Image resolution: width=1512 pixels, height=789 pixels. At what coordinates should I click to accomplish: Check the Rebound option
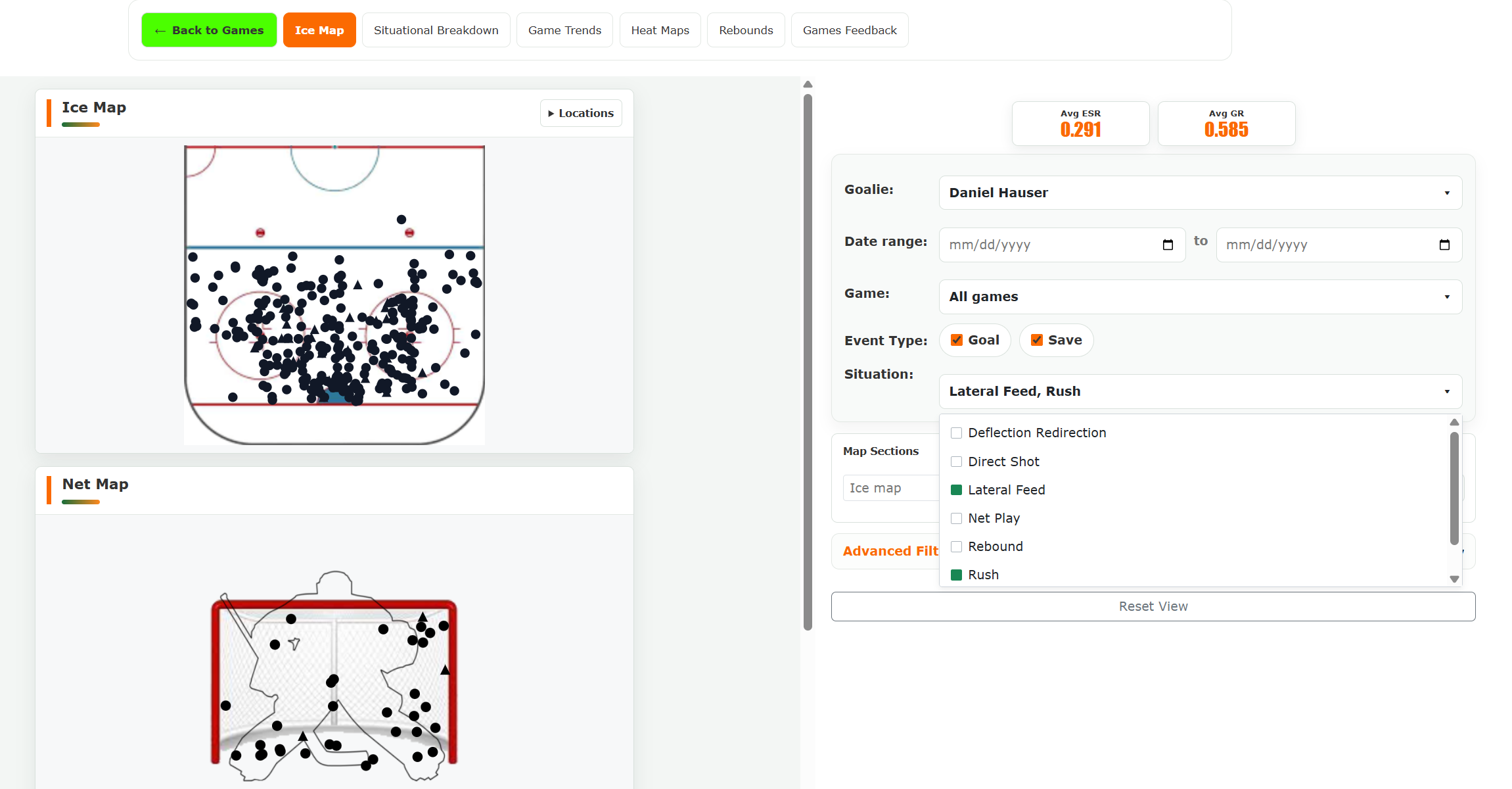coord(957,546)
